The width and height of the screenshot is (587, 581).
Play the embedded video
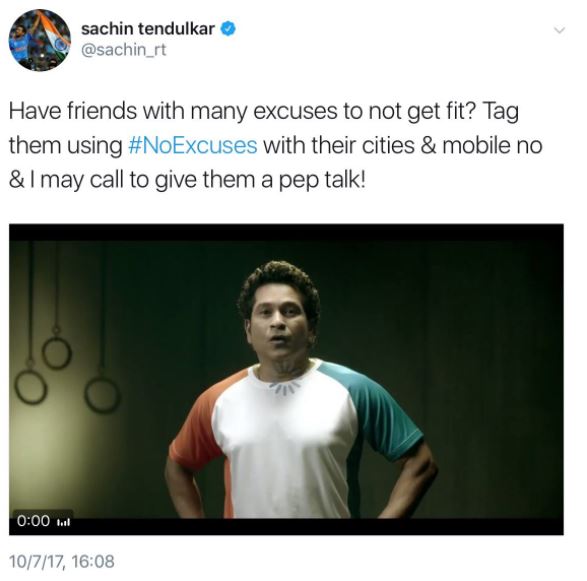tap(286, 379)
